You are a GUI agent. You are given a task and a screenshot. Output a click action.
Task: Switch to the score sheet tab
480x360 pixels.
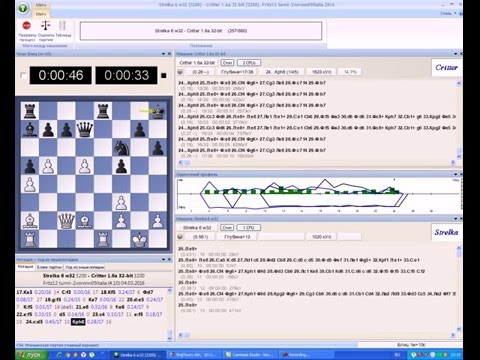pyautogui.click(x=49, y=267)
